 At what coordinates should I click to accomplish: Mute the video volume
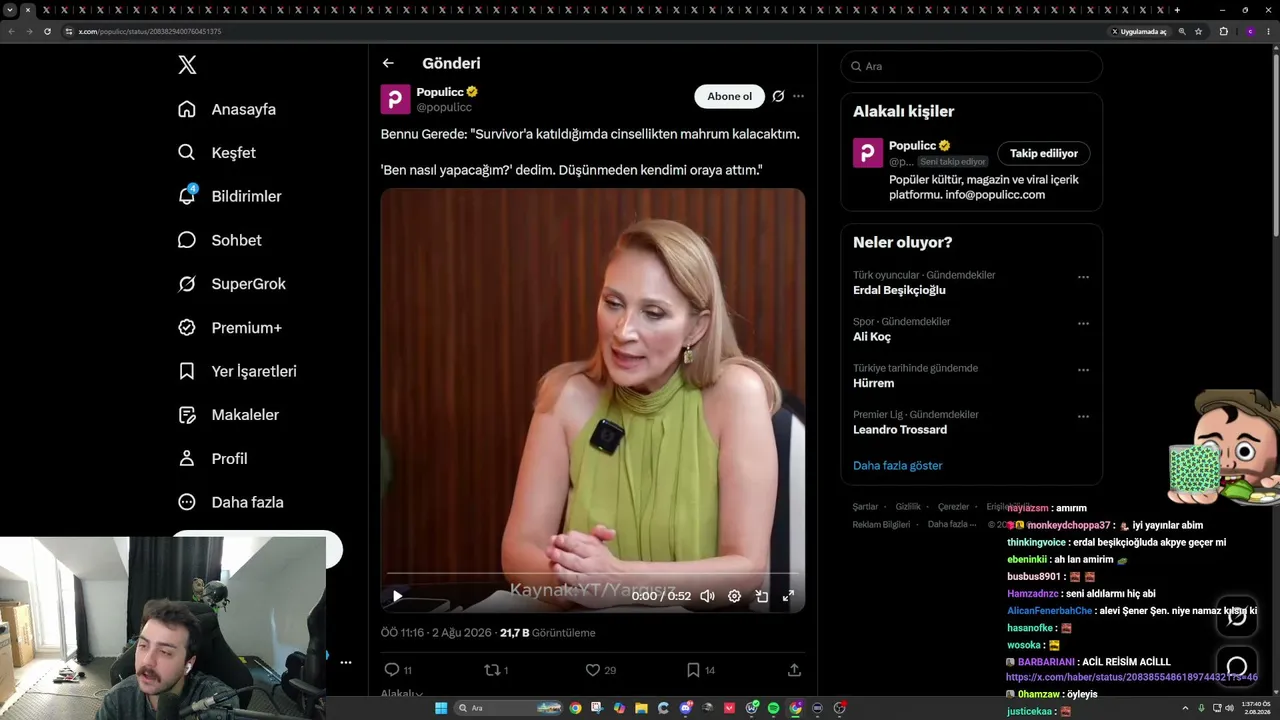(707, 596)
